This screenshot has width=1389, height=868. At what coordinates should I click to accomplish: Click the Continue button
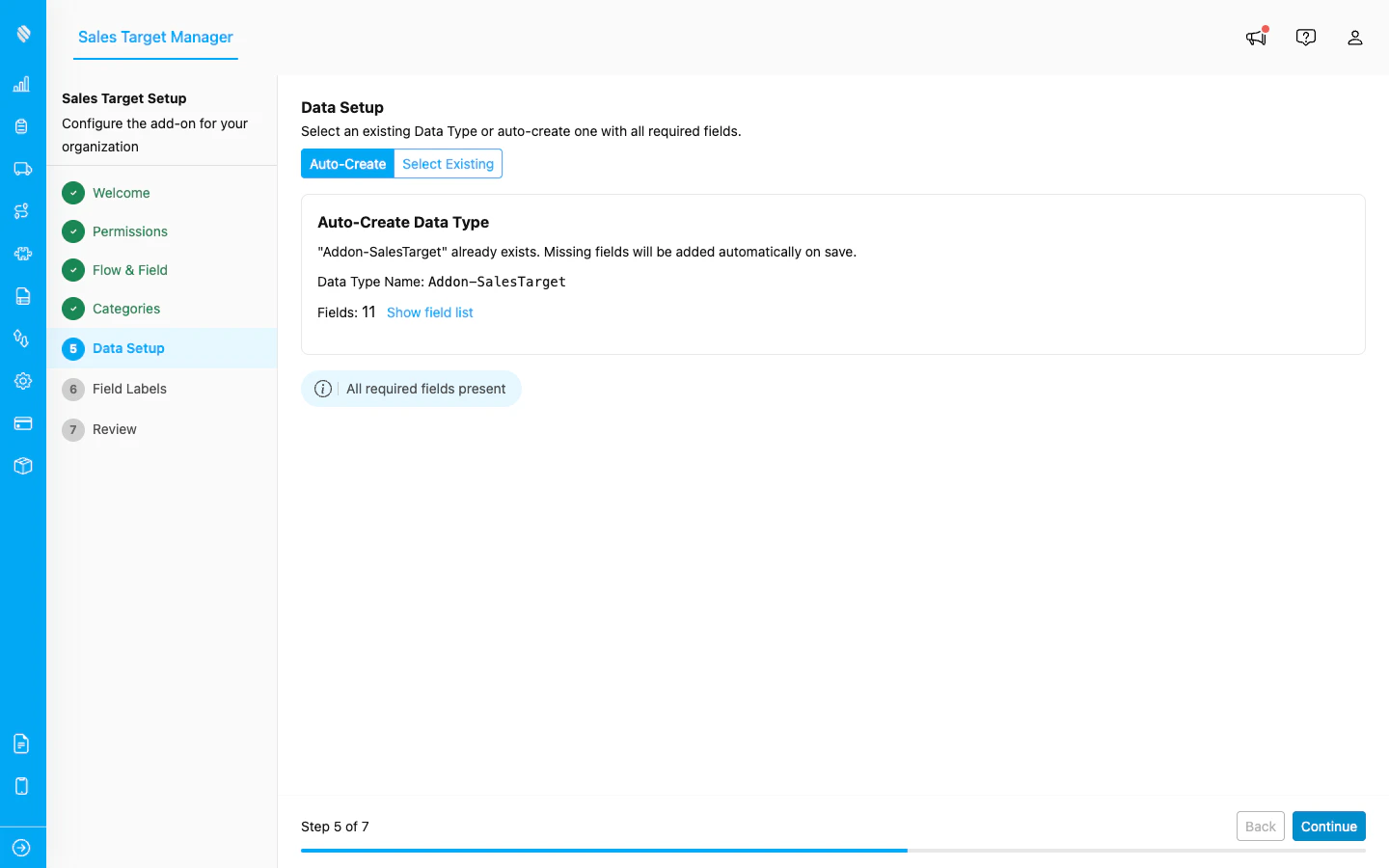point(1328,827)
